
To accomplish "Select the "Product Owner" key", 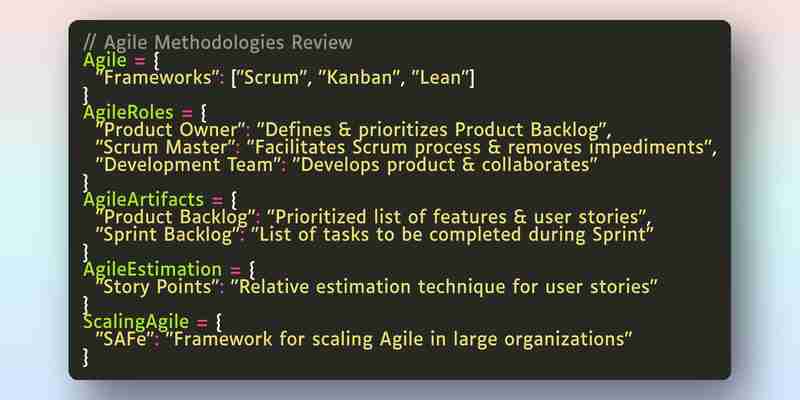I will click(x=172, y=130).
